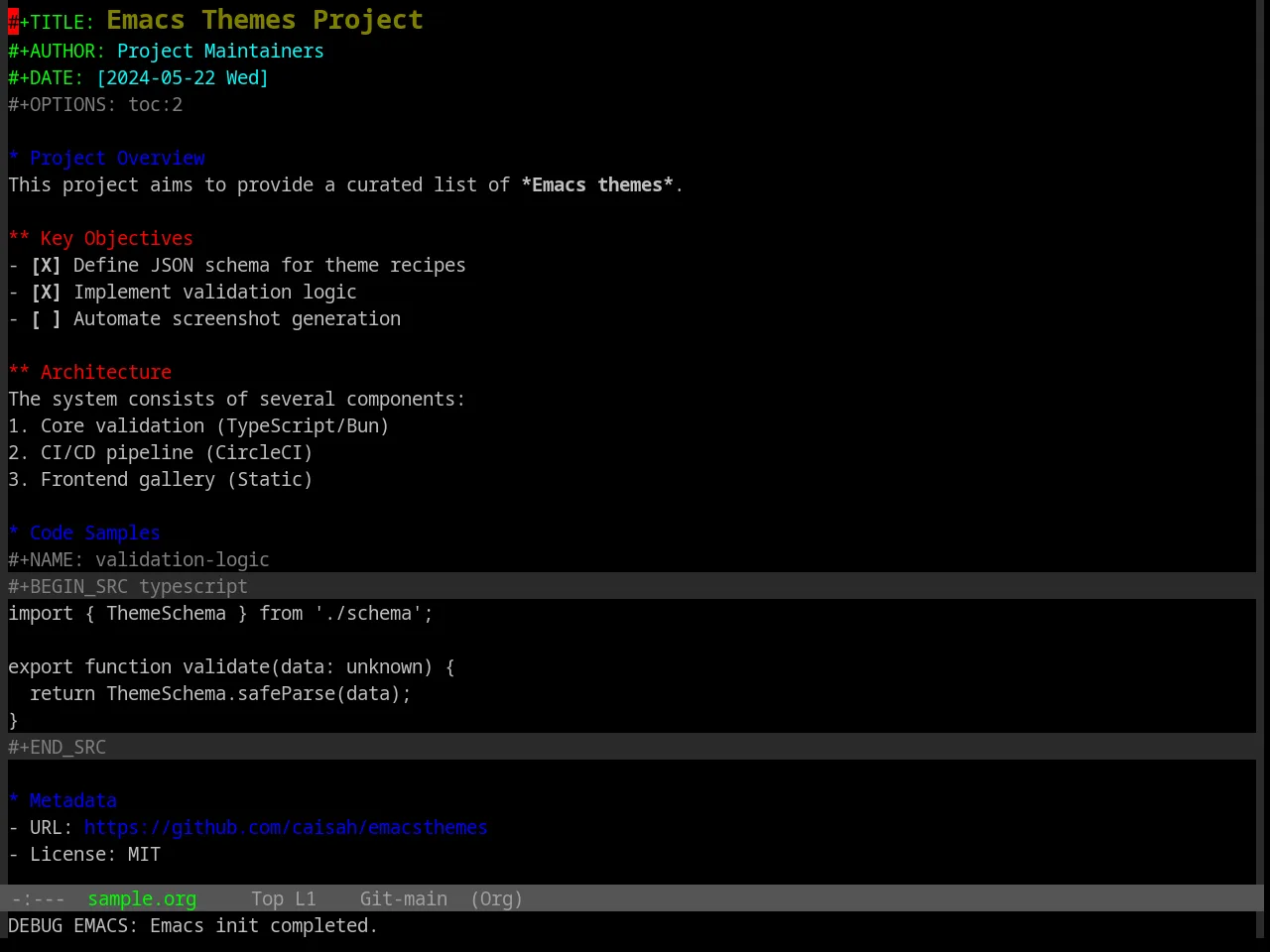This screenshot has height=952, width=1270.
Task: Click 'CI/CD pipeline (CircleCI)' list item
Action: click(x=177, y=453)
